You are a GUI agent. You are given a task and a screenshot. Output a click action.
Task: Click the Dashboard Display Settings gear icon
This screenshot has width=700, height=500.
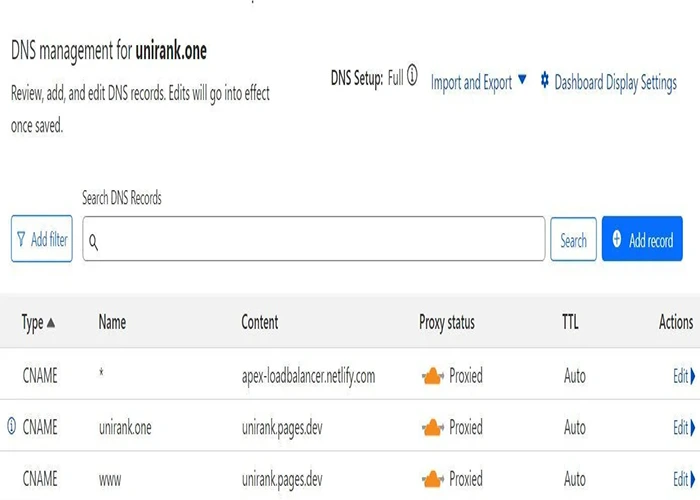click(544, 80)
